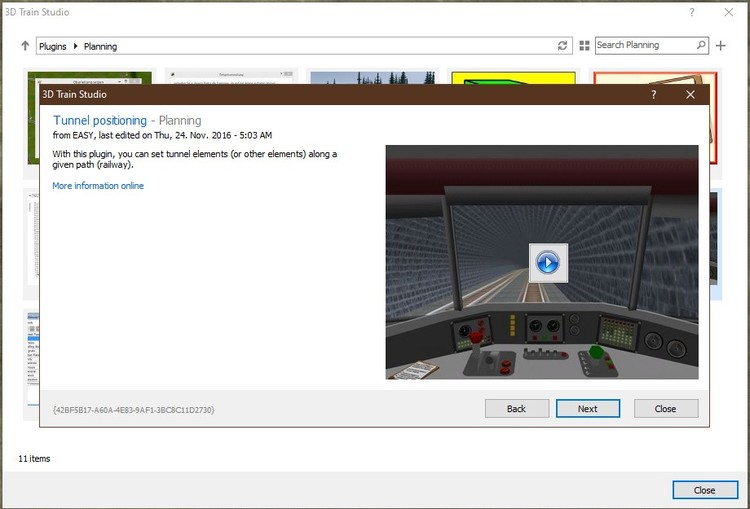The width and height of the screenshot is (750, 509).
Task: Click the search magnifier icon
Action: 701,45
